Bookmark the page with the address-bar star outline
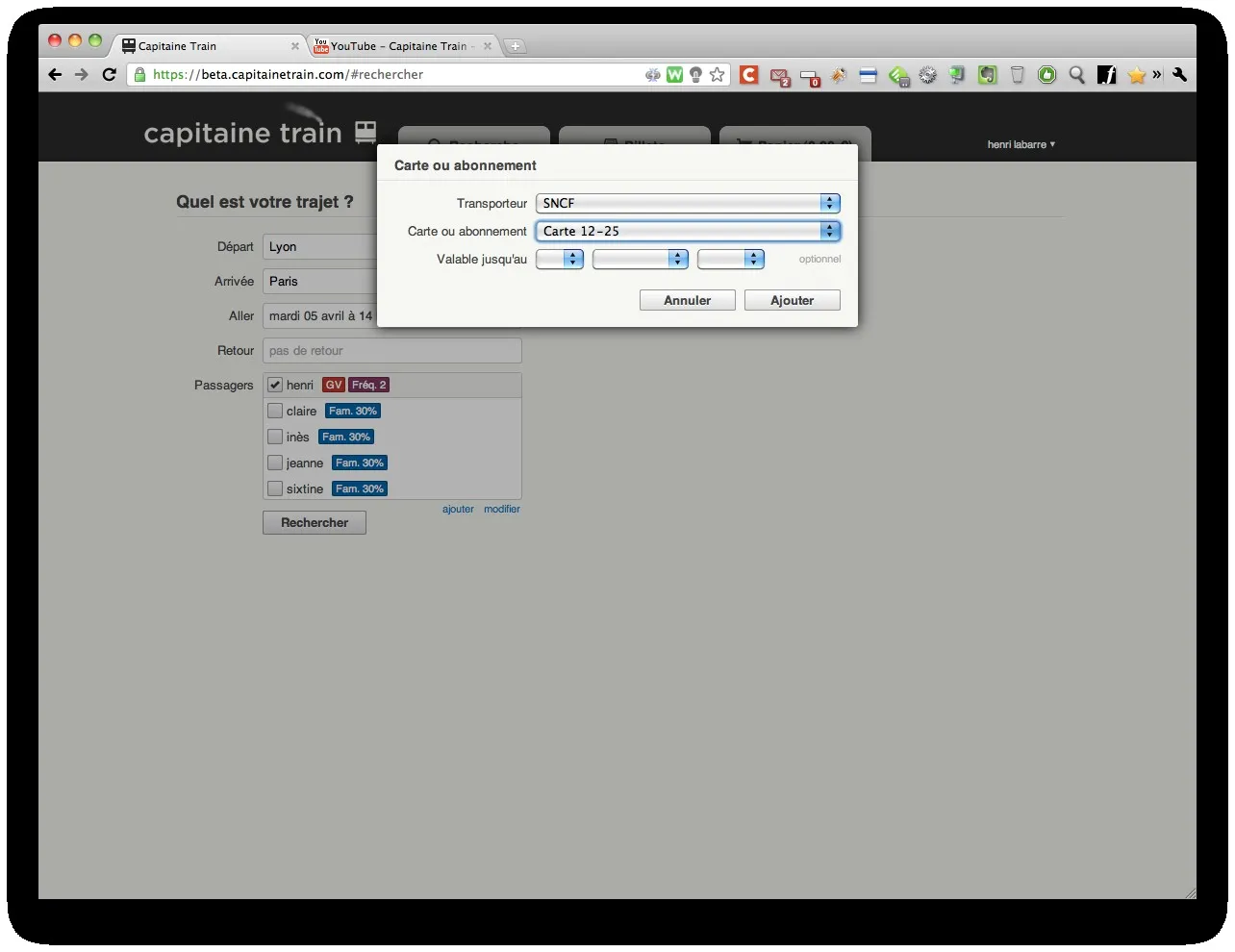1235x952 pixels. coord(718,75)
